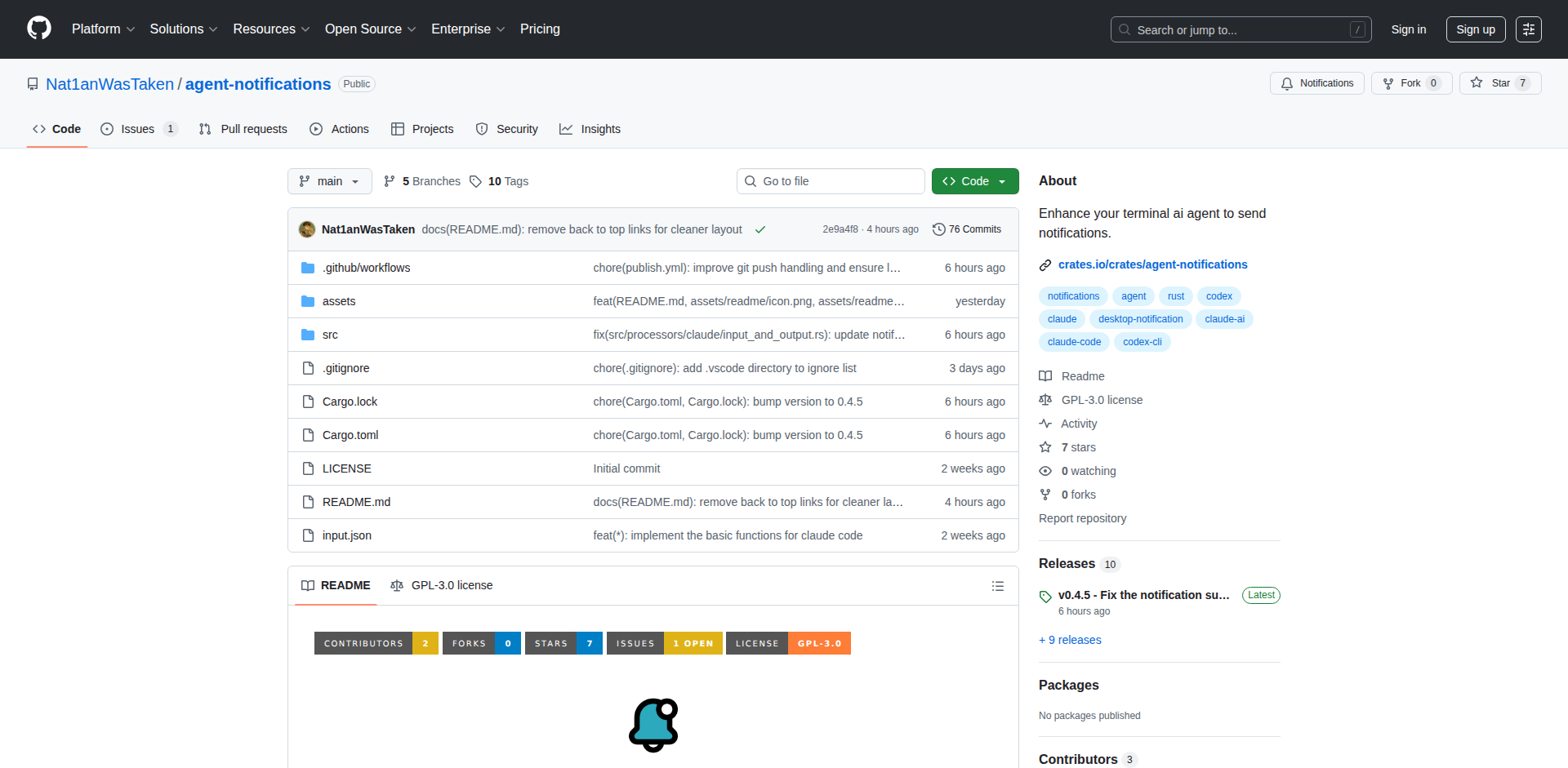Viewport: 1568px width, 768px height.
Task: Switch to the Actions tab
Action: 340,129
